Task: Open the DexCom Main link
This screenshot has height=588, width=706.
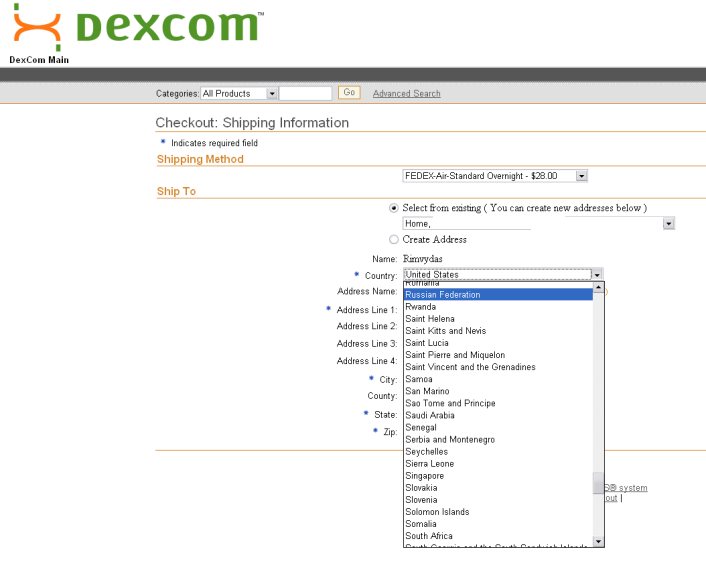Action: click(x=39, y=60)
